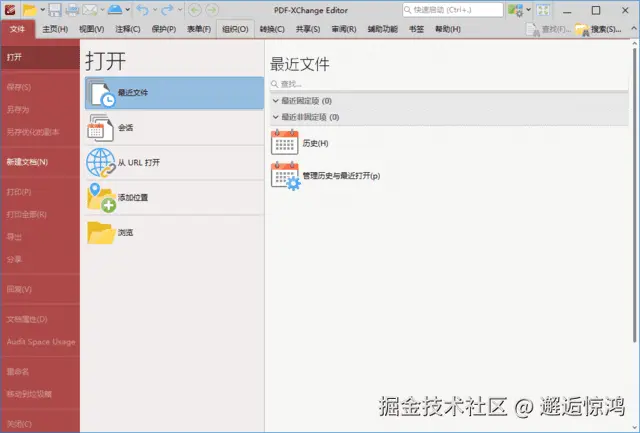This screenshot has height=433, width=640.
Task: Click the blue scanner icon in quick toolbar
Action: 115,10
